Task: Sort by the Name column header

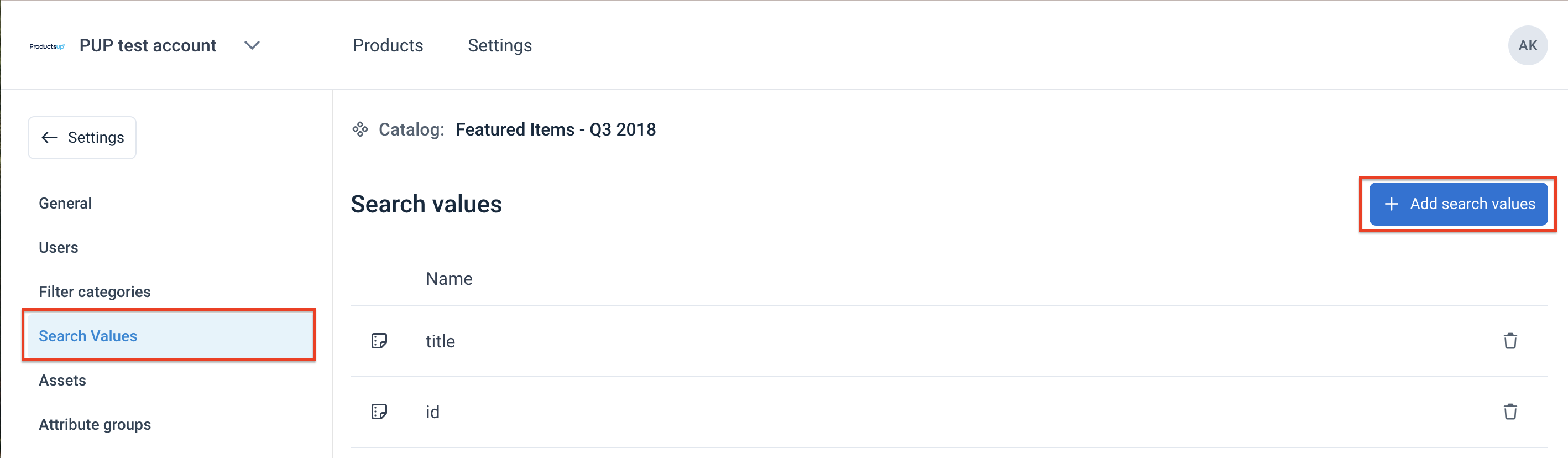Action: 448,278
